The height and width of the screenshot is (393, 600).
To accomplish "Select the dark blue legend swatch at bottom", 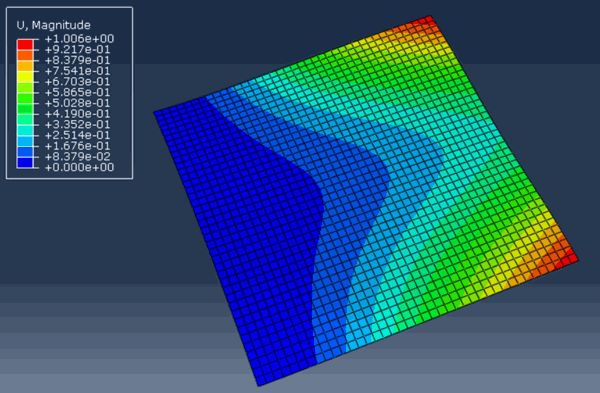I will tap(25, 162).
